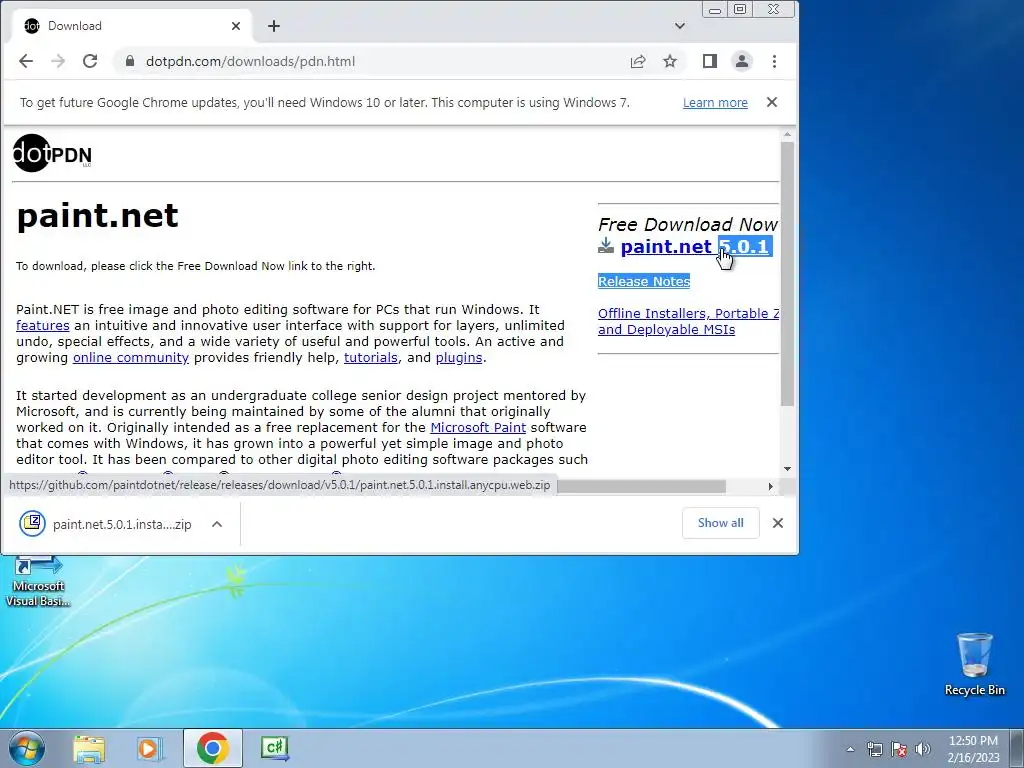Select the Download browser tab
The height and width of the screenshot is (768, 1024).
click(131, 26)
